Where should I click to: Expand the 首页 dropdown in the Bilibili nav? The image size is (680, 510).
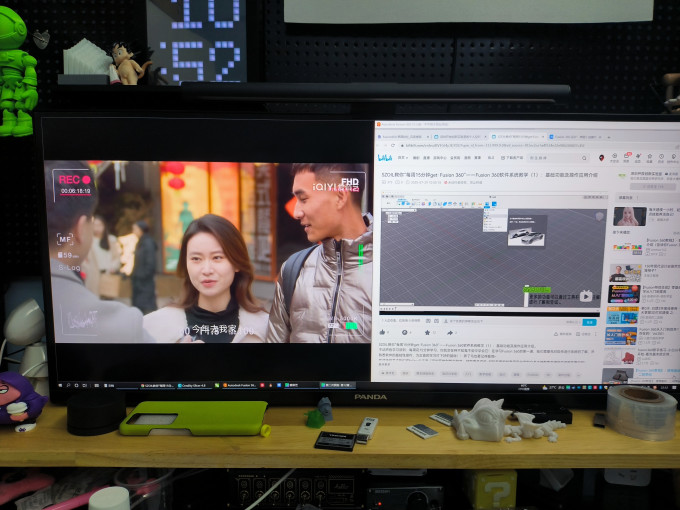(x=403, y=158)
